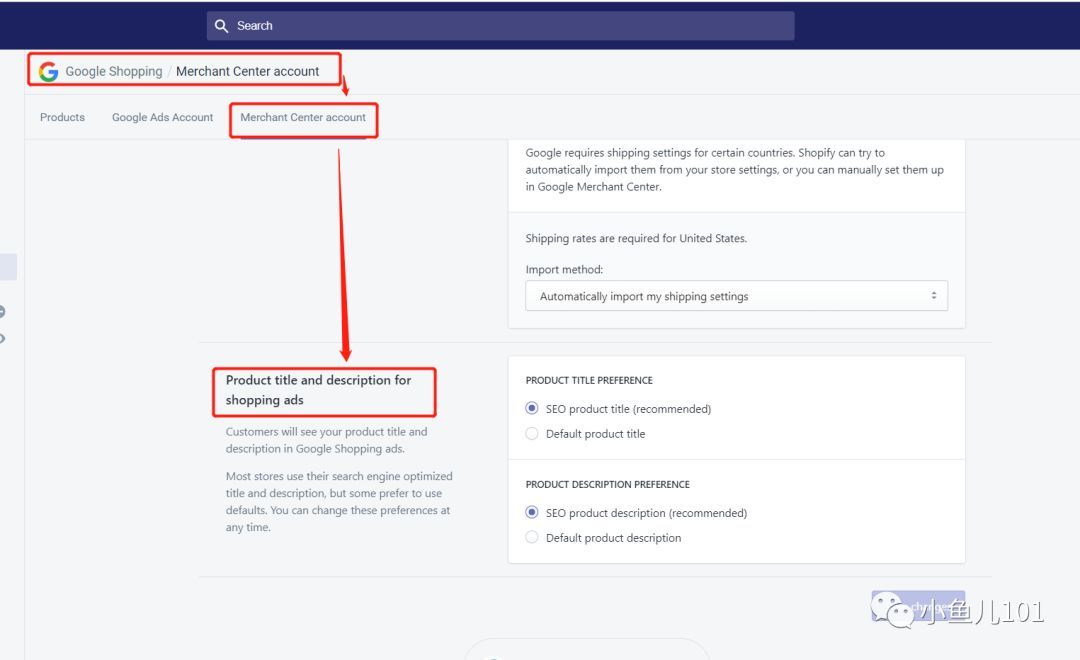1080x660 pixels.
Task: Choose Default product title preference
Action: click(531, 433)
